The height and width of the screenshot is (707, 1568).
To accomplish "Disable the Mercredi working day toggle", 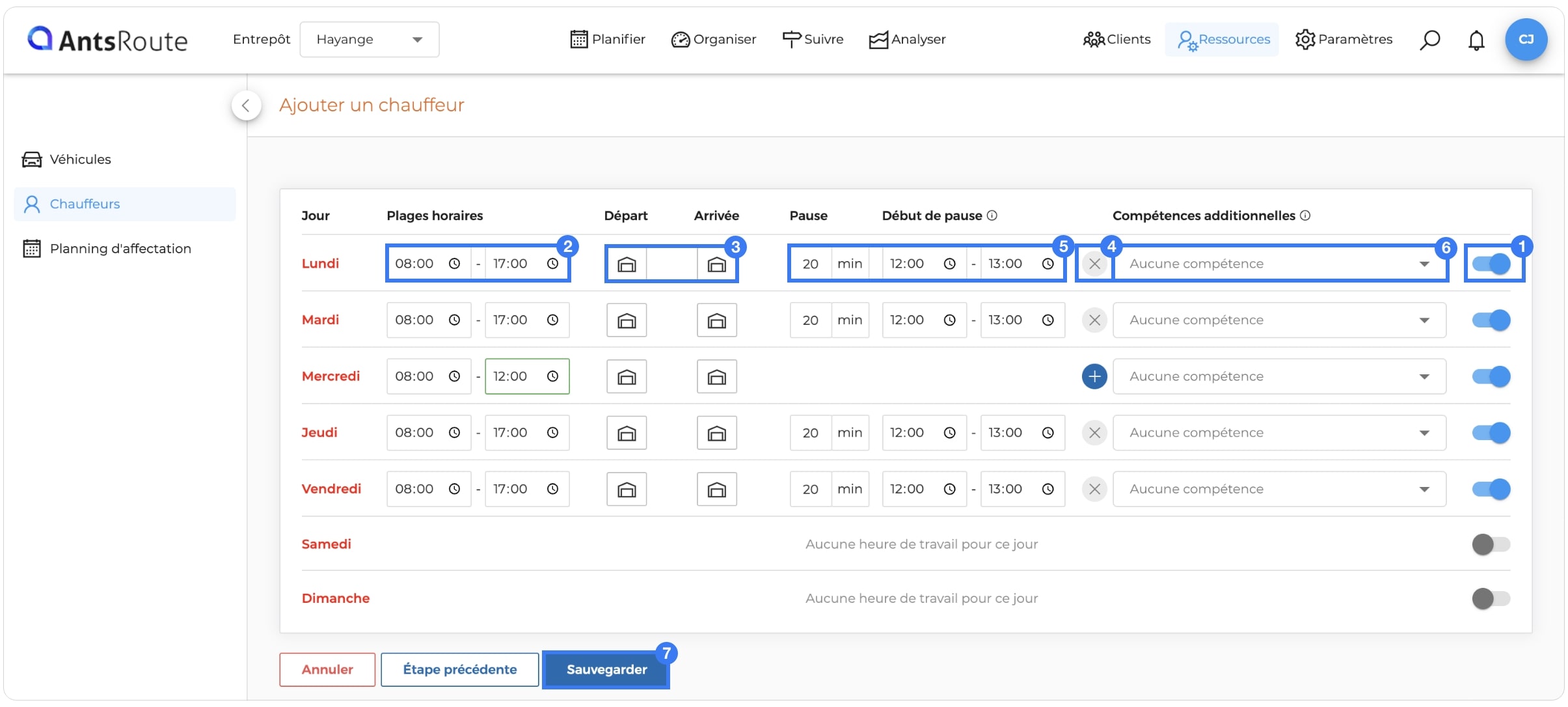I will [x=1491, y=376].
